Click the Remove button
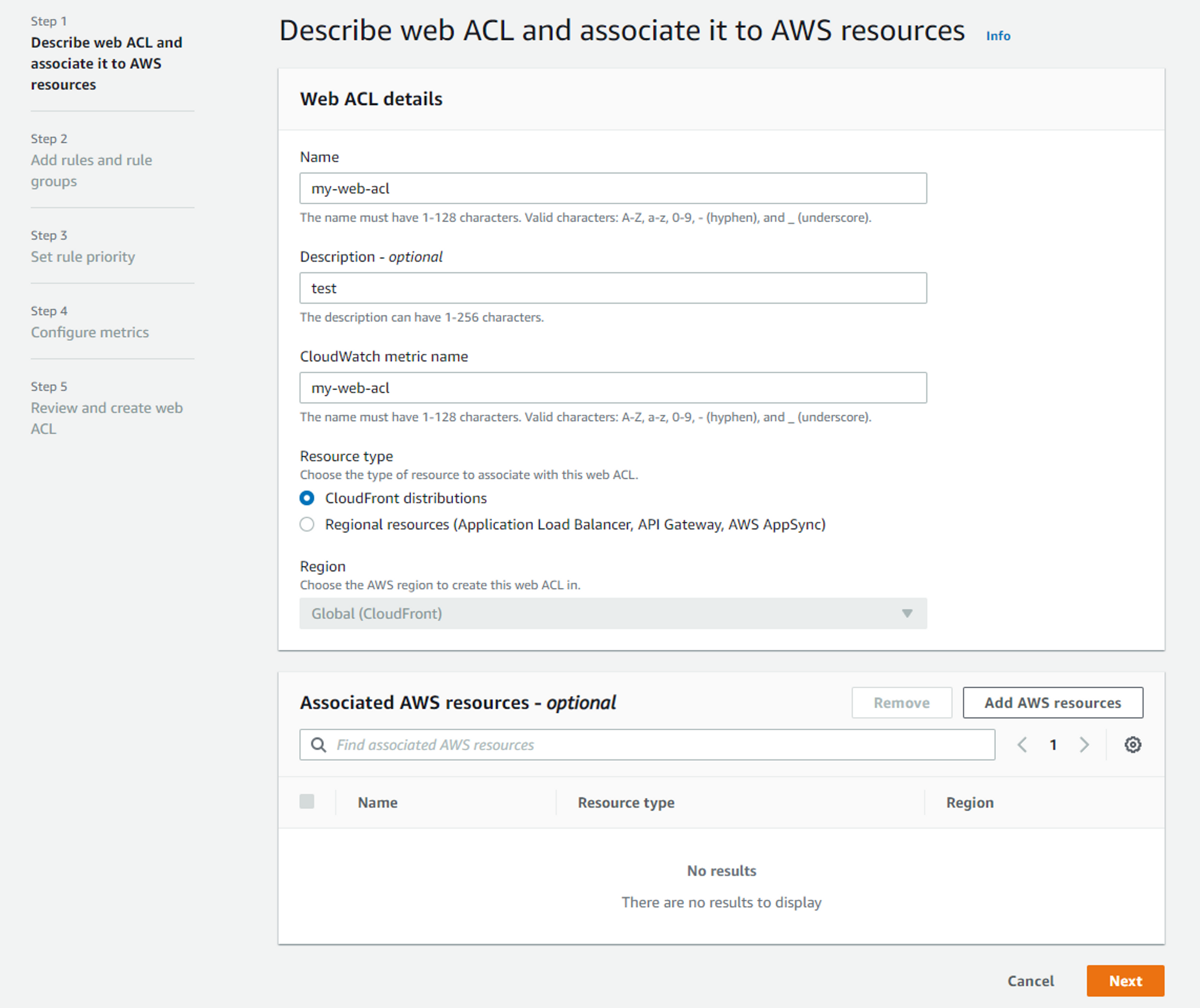 pyautogui.click(x=902, y=702)
